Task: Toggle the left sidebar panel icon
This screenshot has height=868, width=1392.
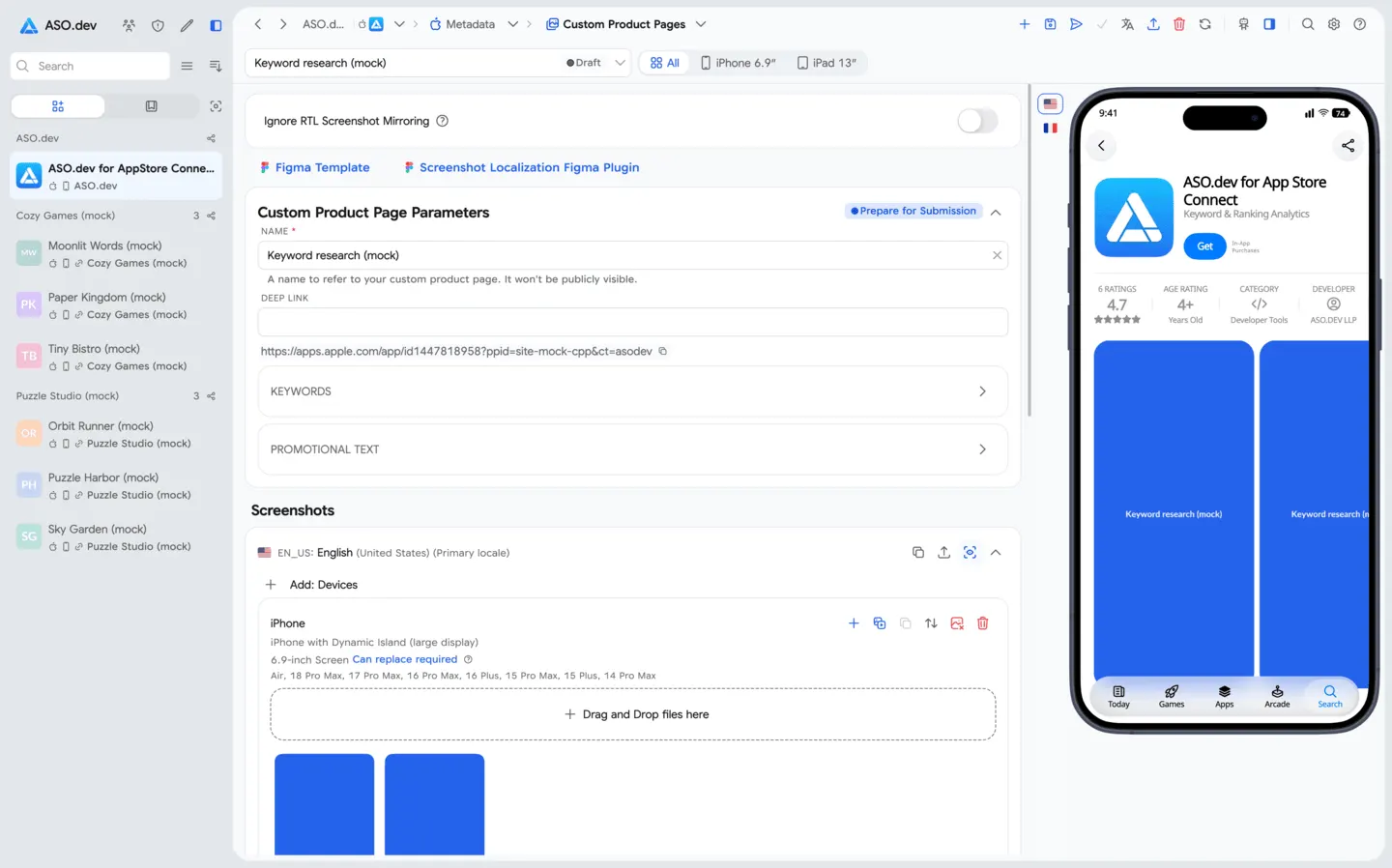Action: pyautogui.click(x=216, y=25)
